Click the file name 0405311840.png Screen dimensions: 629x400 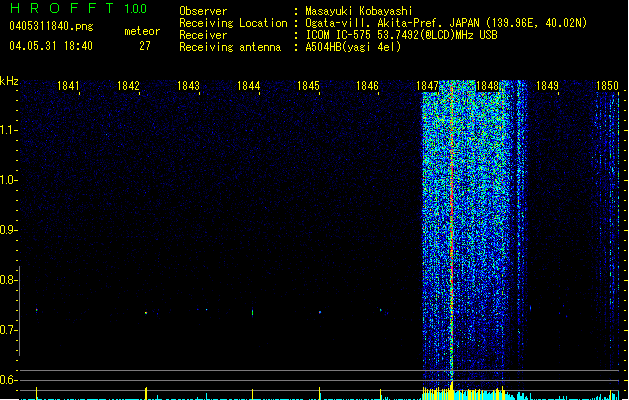pos(51,26)
